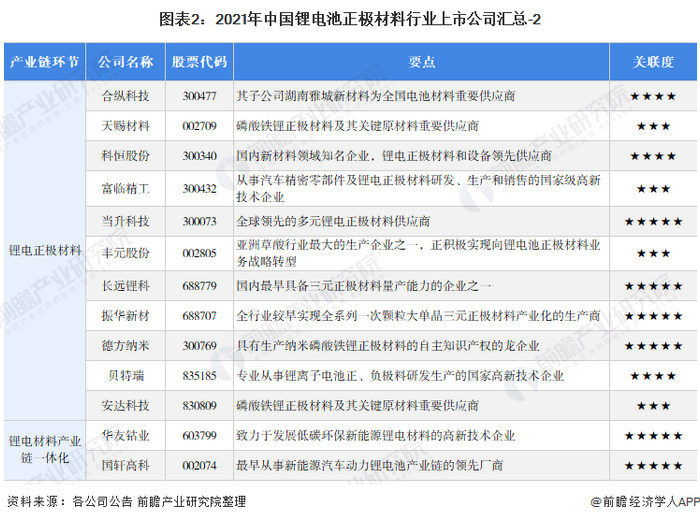700x521 pixels.
Task: Click 长远锂科's description about 三元正极材料量产能力
Action: (363, 286)
